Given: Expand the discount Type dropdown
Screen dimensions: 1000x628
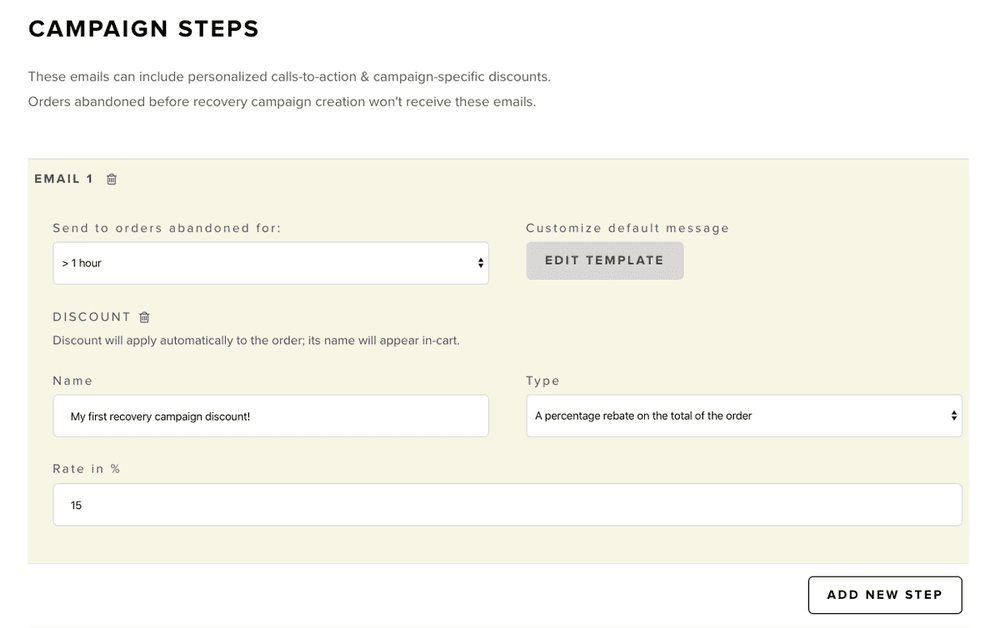Looking at the screenshot, I should (743, 416).
